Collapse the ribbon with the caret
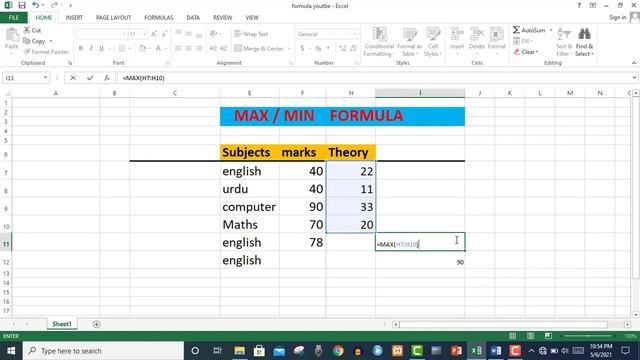 click(633, 63)
